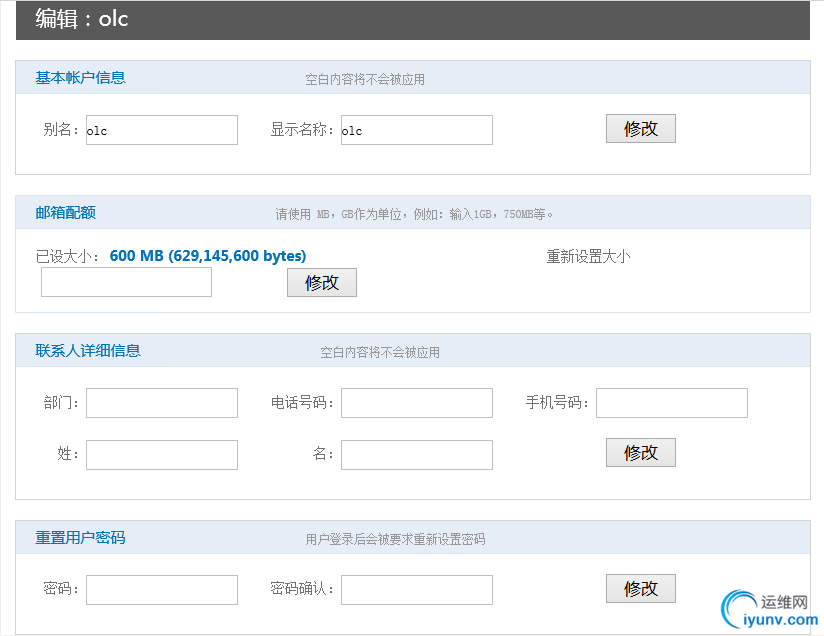Screen dimensions: 824x636
Task: Click the 电话号码 text box
Action: tap(417, 403)
